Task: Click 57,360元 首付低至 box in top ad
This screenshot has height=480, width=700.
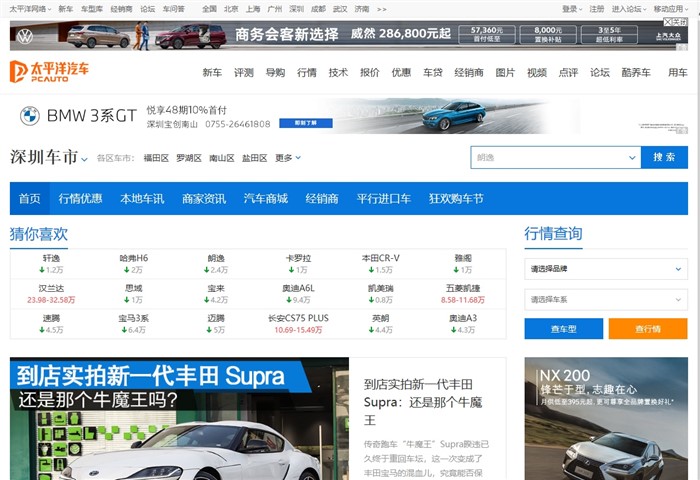Action: [x=487, y=34]
